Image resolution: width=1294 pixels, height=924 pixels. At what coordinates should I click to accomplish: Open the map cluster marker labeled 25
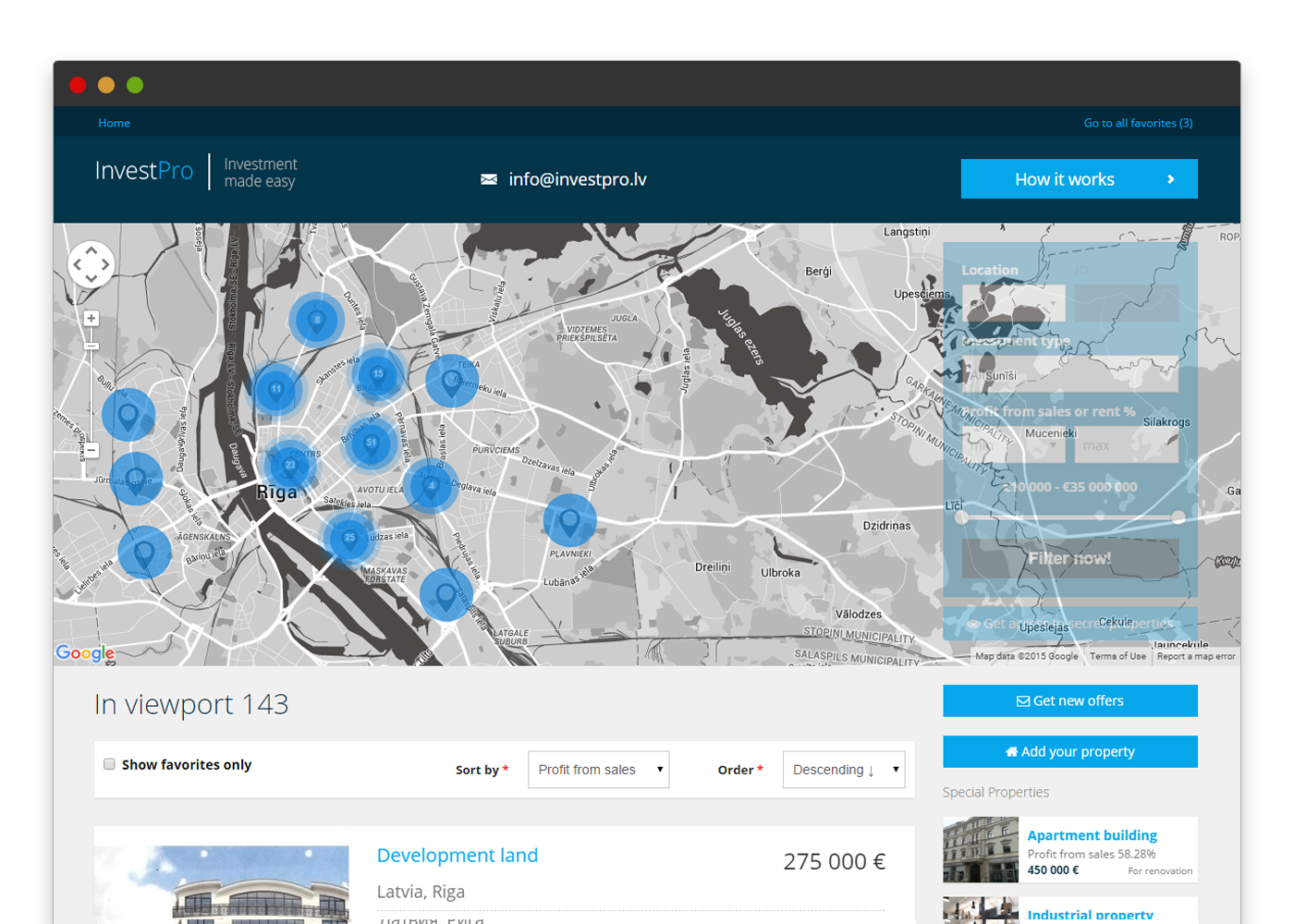coord(349,537)
